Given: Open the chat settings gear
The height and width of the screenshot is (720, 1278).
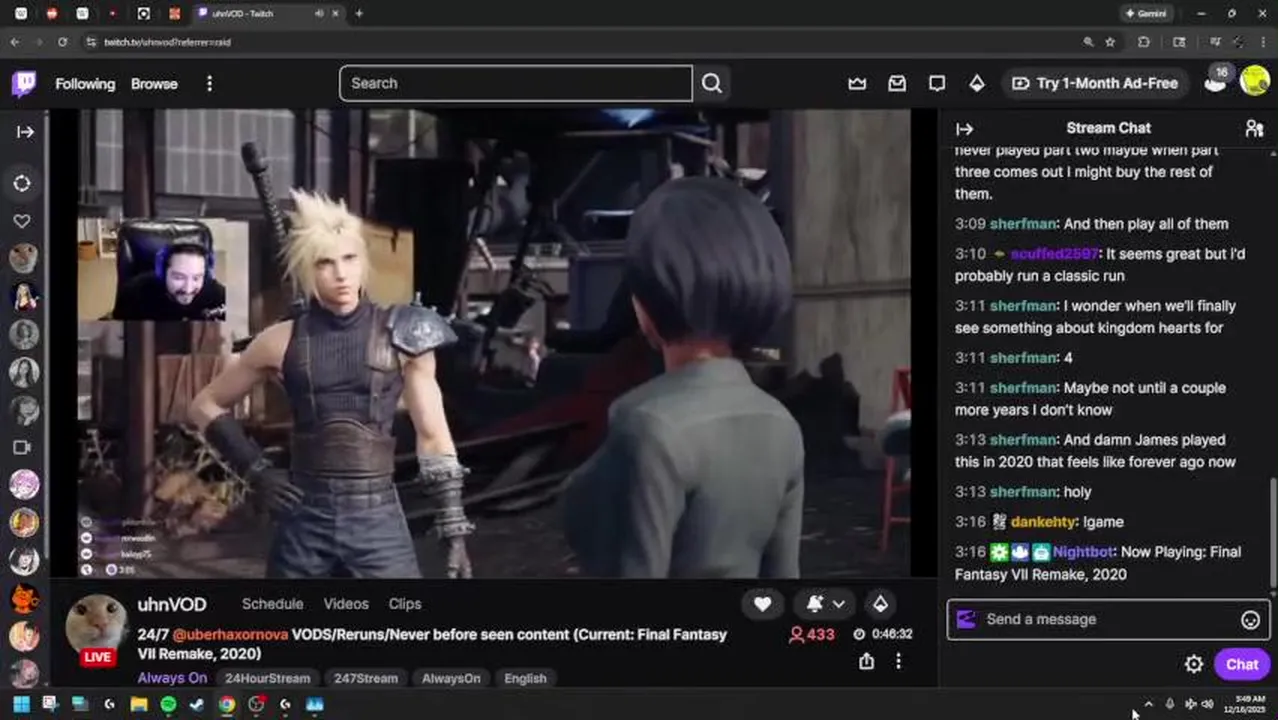Looking at the screenshot, I should coord(1193,664).
